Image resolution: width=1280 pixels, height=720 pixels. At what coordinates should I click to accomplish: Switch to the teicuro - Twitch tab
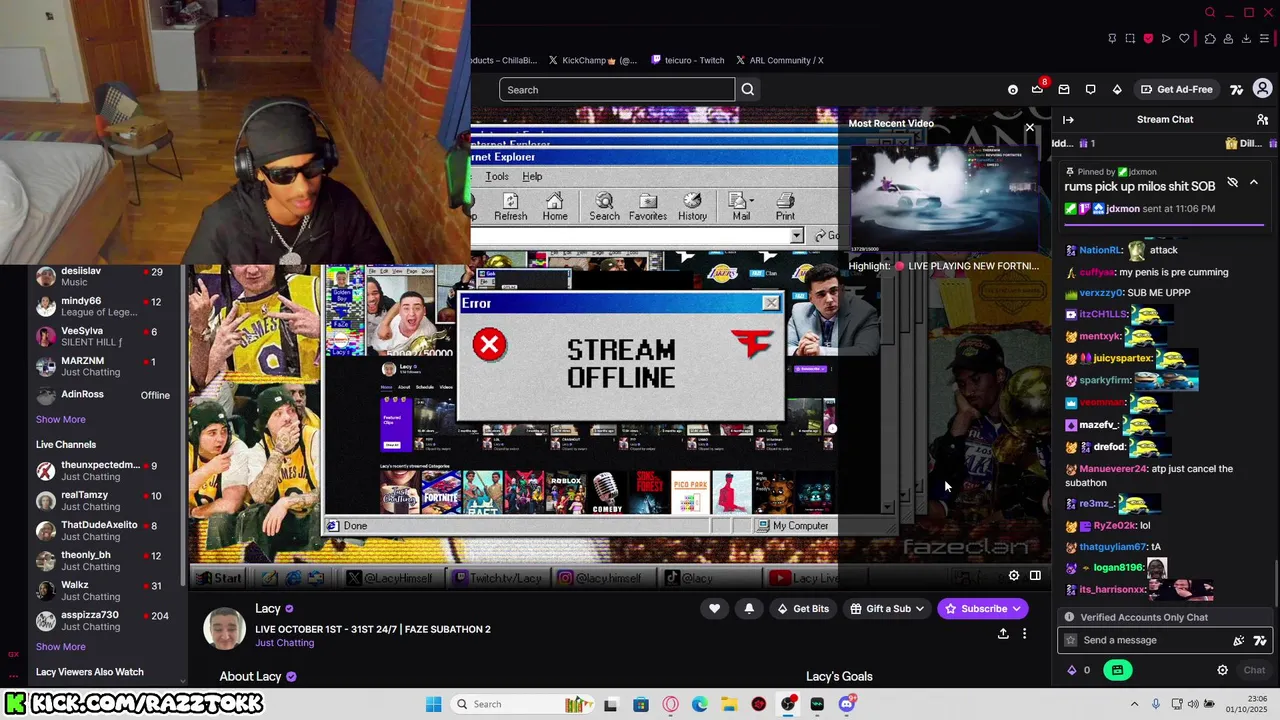[x=688, y=60]
